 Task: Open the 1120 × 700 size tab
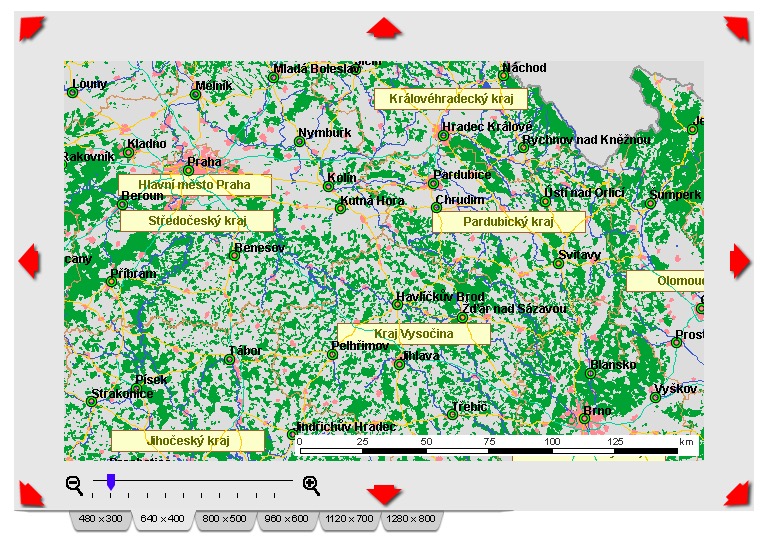pyautogui.click(x=349, y=519)
